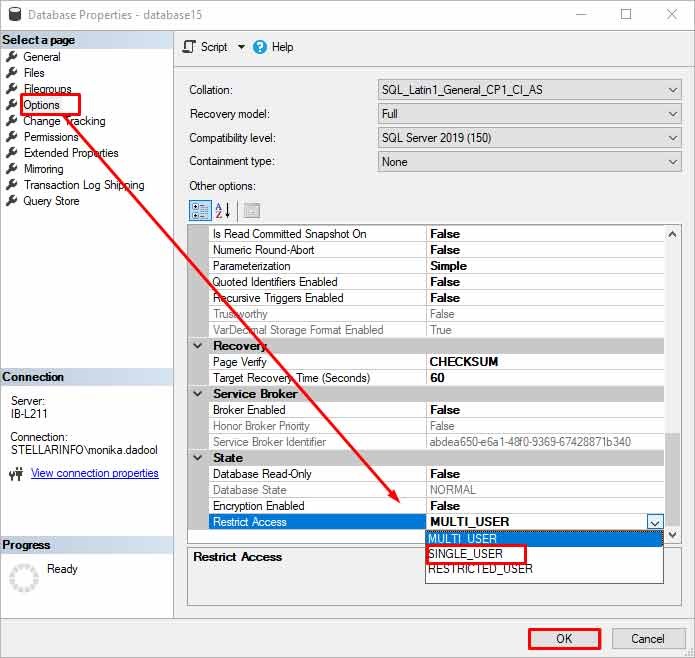Image resolution: width=695 pixels, height=658 pixels.
Task: Click the Alphabetical sort icon
Action: [x=222, y=210]
